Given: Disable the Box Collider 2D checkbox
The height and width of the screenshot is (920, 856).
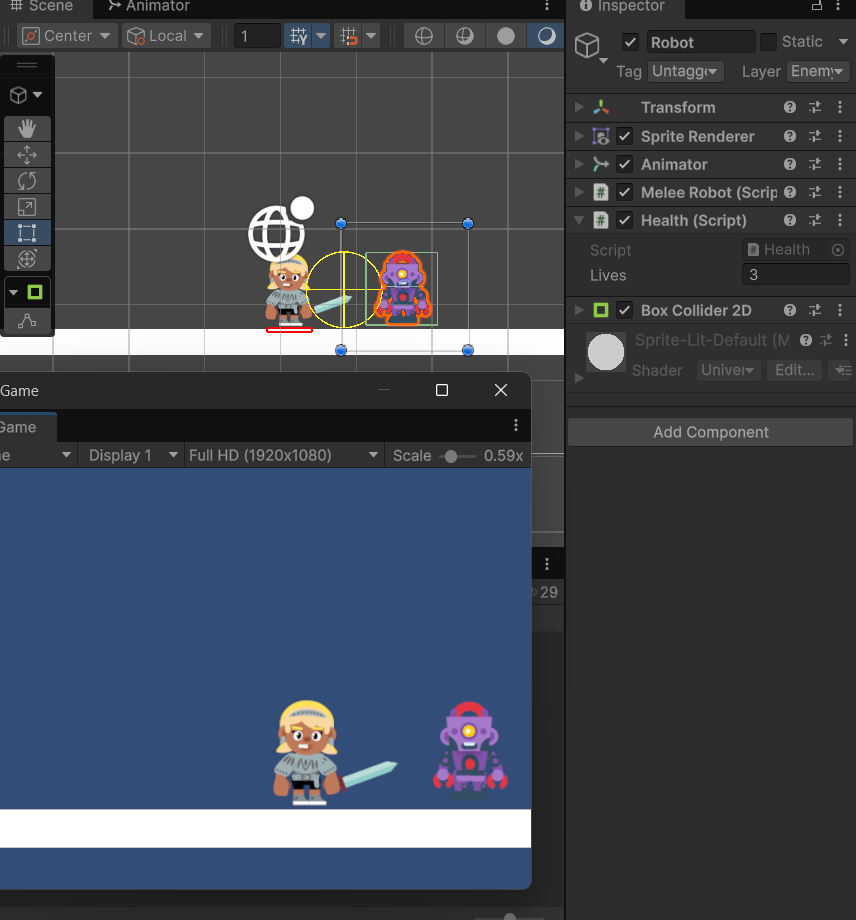Looking at the screenshot, I should [x=625, y=310].
